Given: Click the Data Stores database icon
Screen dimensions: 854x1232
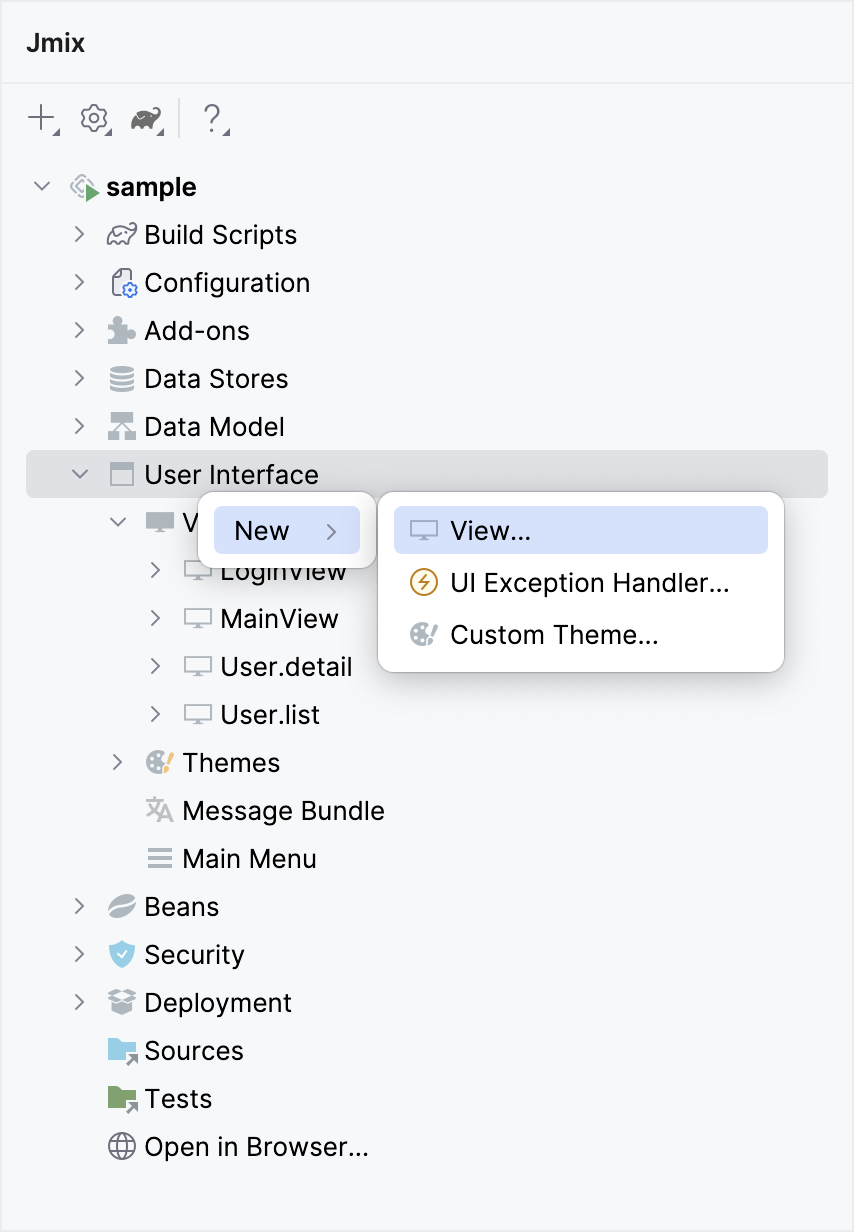Looking at the screenshot, I should 120,378.
